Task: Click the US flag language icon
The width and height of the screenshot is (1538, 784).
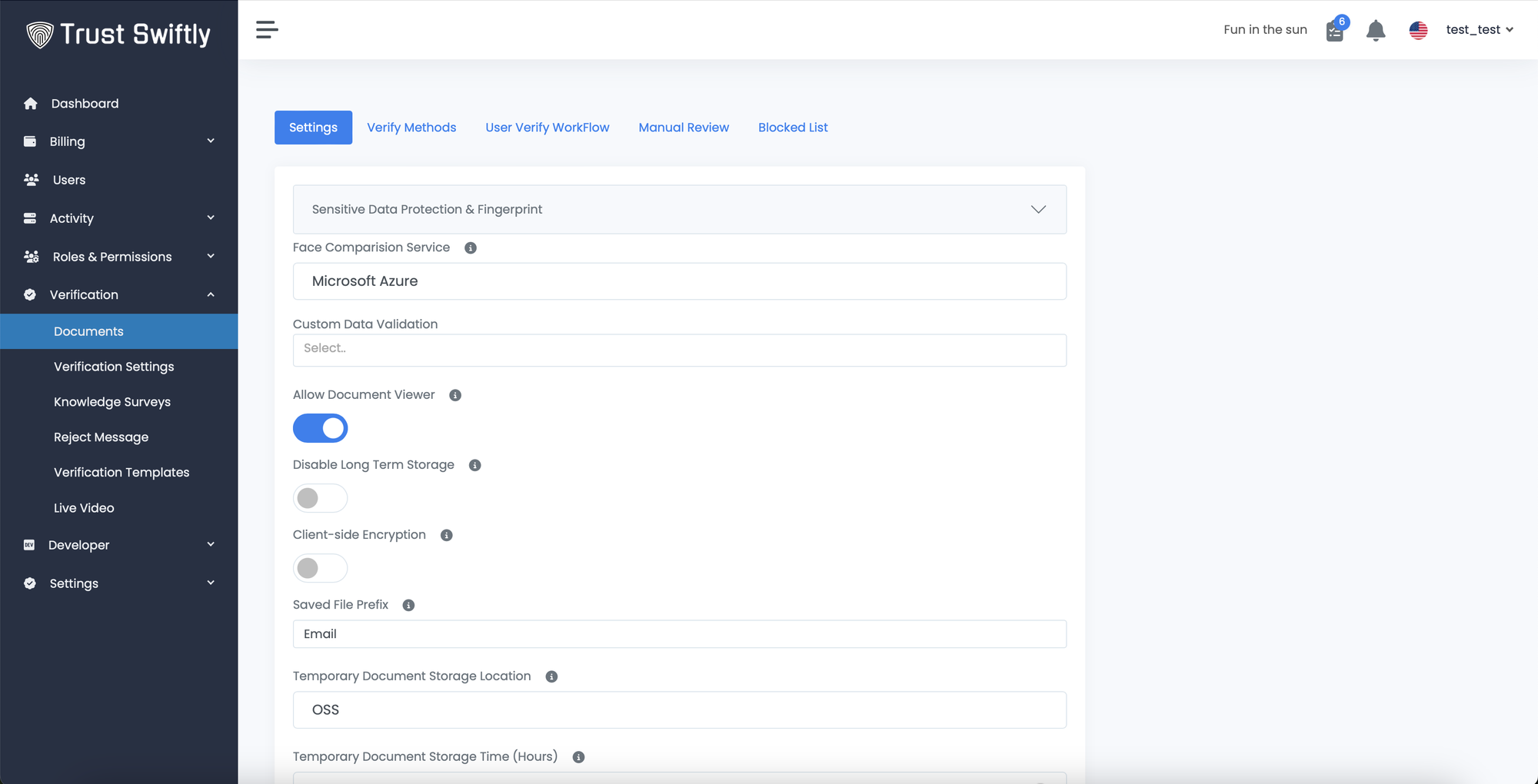Action: coord(1418,30)
